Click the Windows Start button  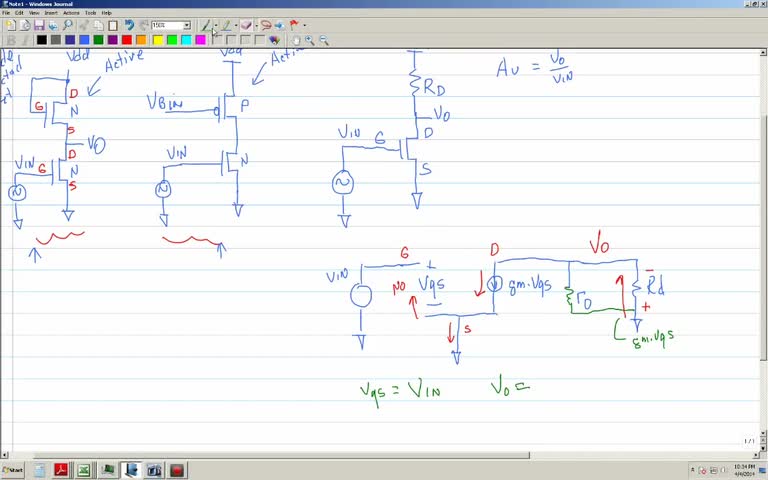[12, 470]
